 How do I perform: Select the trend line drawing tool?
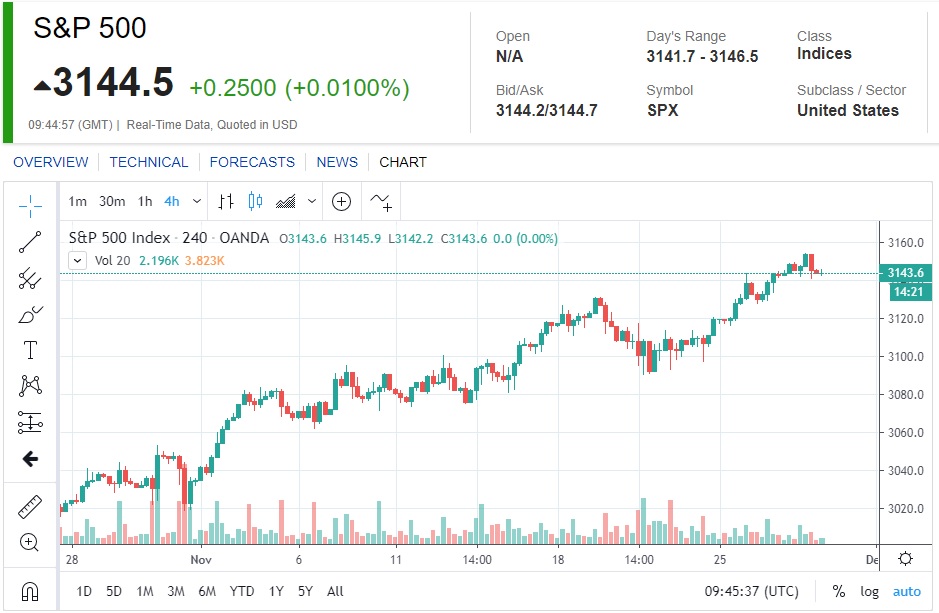coord(30,241)
